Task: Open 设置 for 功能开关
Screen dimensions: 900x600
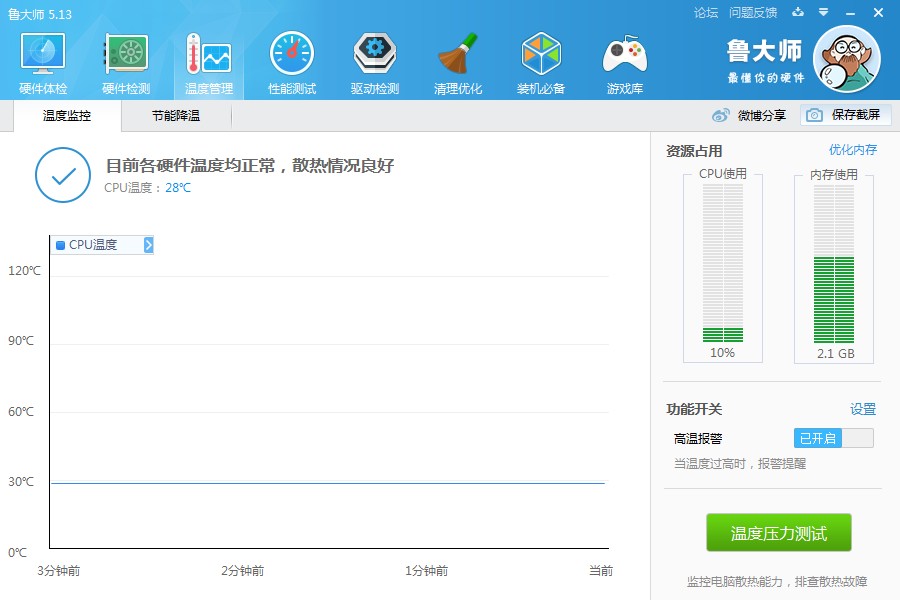Action: point(863,409)
